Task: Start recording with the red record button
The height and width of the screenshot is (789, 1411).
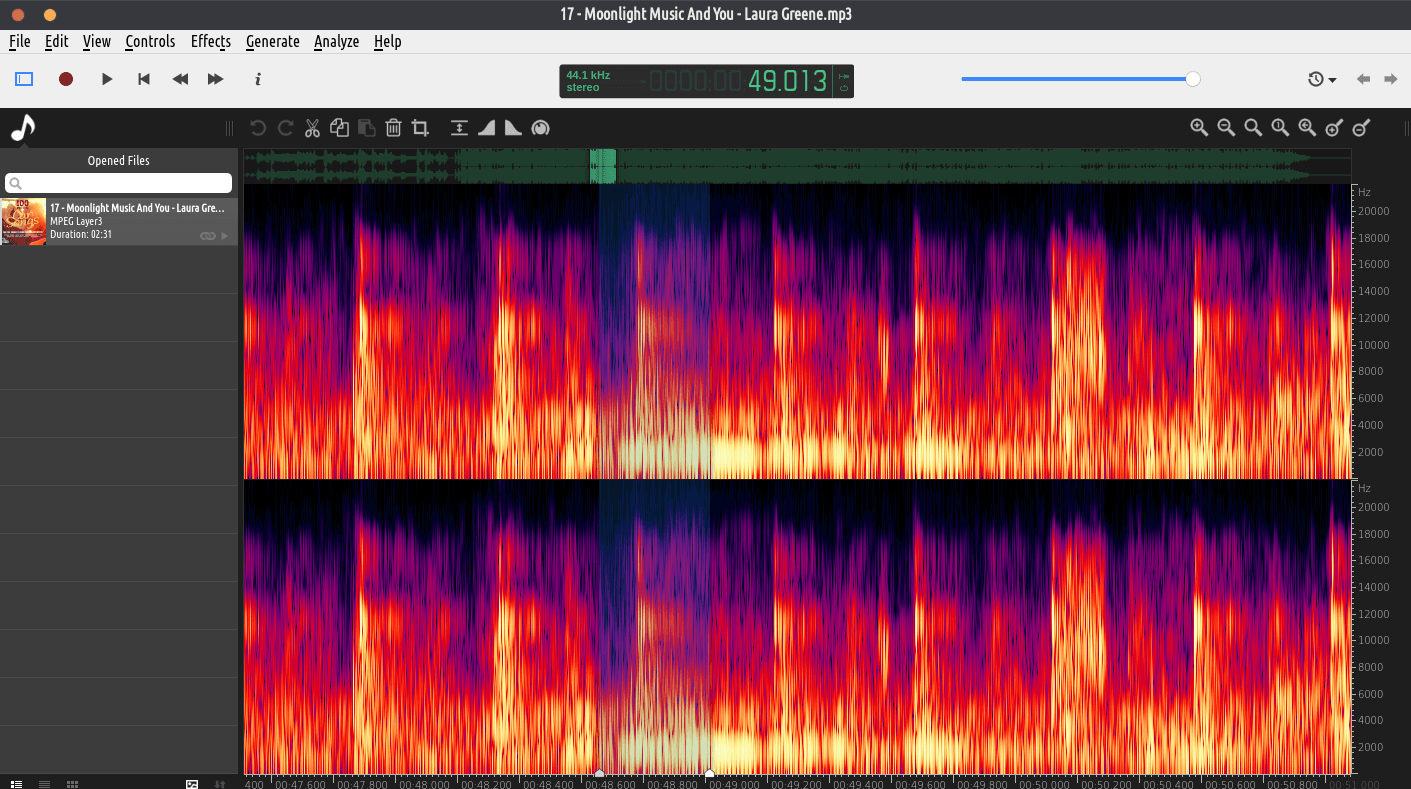Action: [66, 79]
